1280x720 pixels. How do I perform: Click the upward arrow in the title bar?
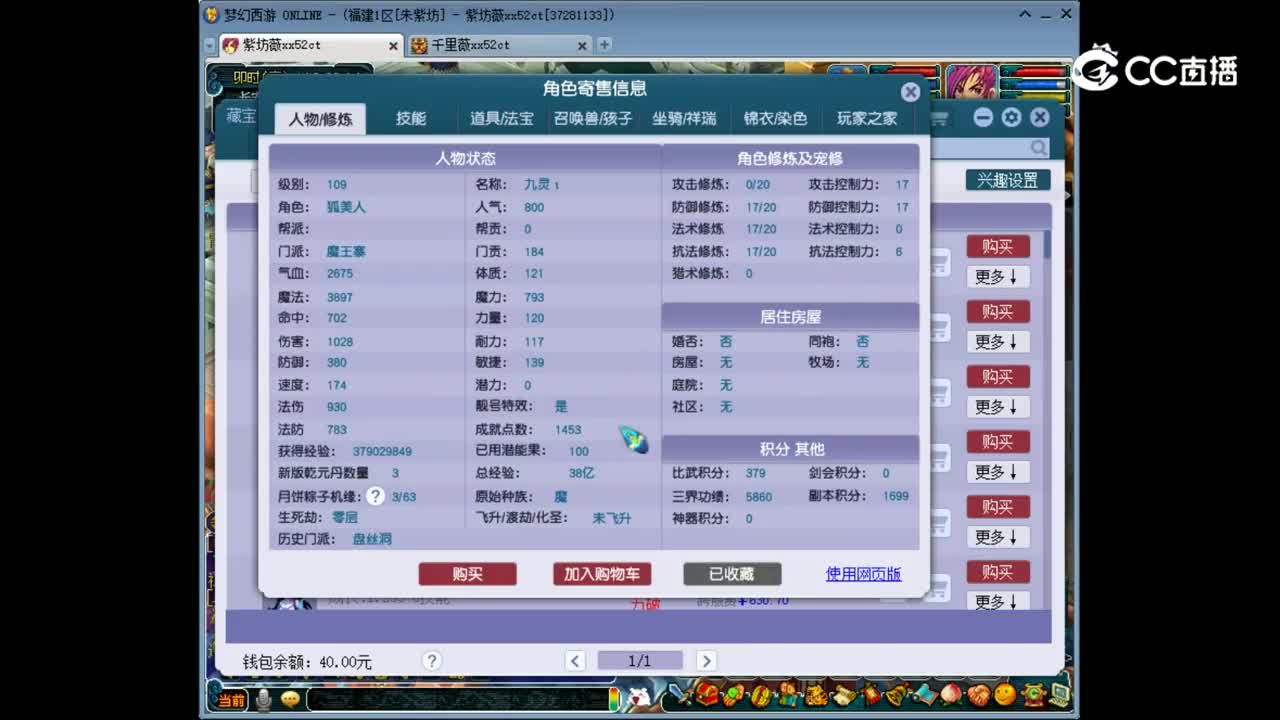click(x=1025, y=15)
